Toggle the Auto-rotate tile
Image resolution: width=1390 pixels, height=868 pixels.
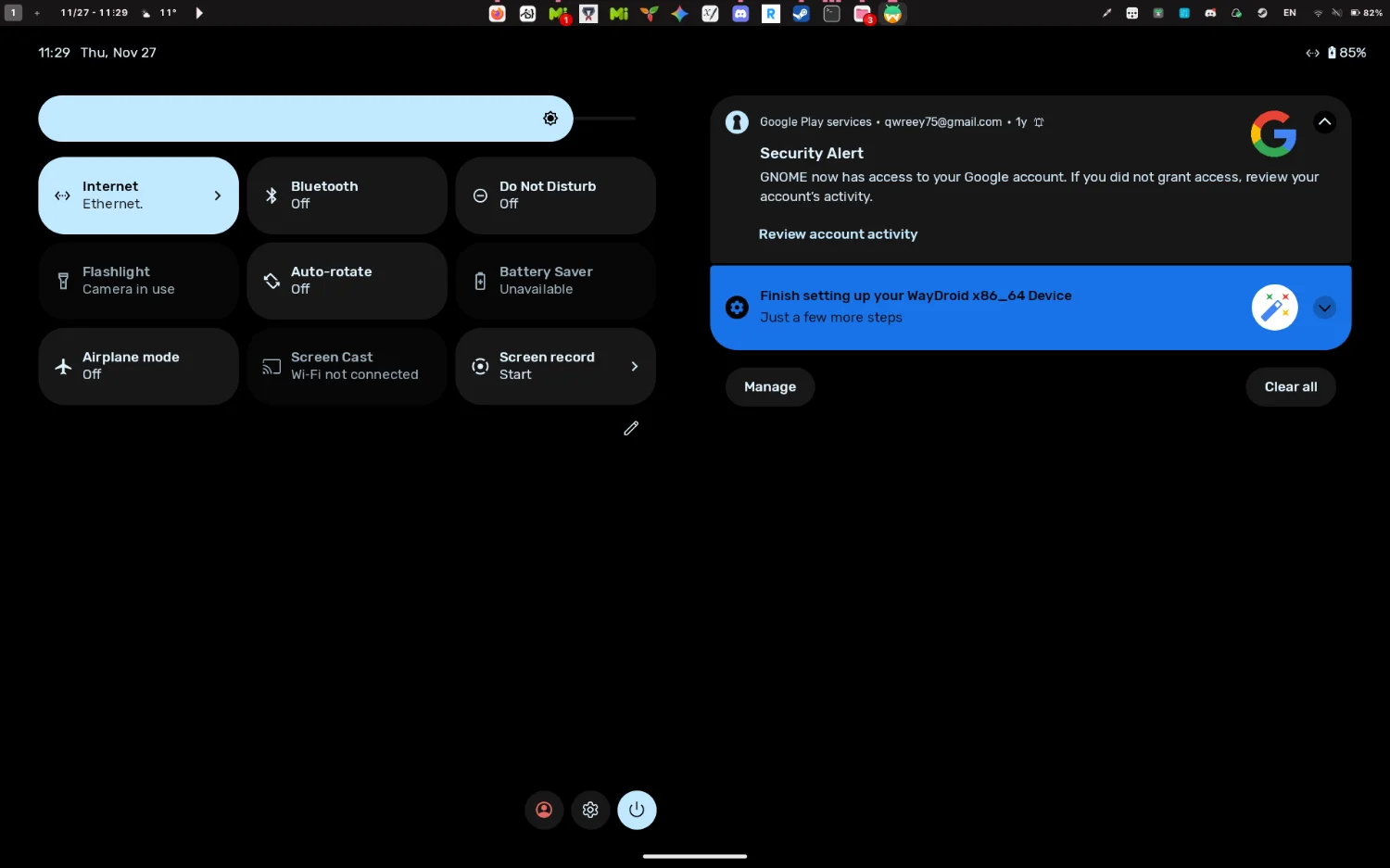click(x=347, y=281)
